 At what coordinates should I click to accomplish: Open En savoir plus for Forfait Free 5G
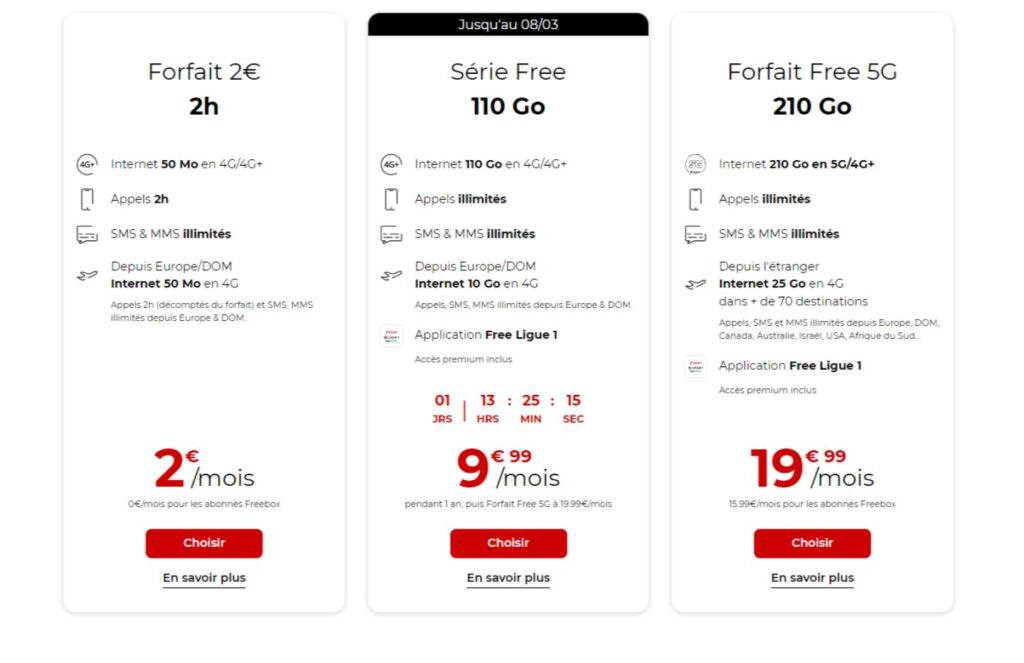812,578
